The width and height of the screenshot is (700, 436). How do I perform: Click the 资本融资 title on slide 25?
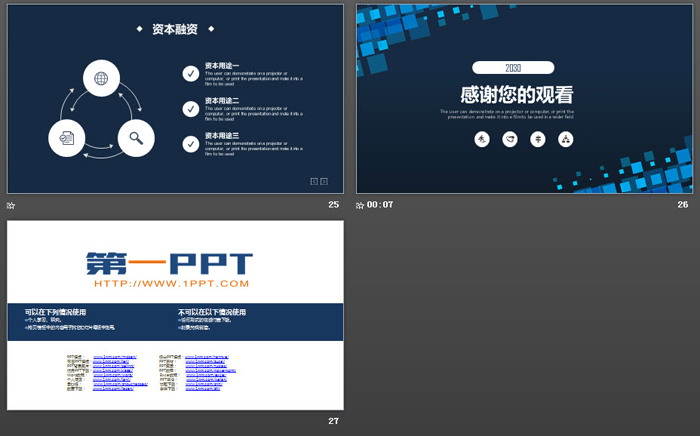click(175, 29)
